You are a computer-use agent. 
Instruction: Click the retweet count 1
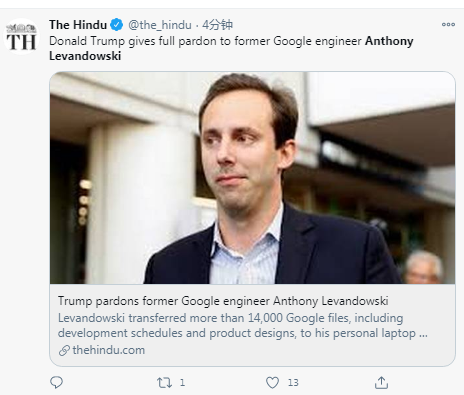pos(182,382)
